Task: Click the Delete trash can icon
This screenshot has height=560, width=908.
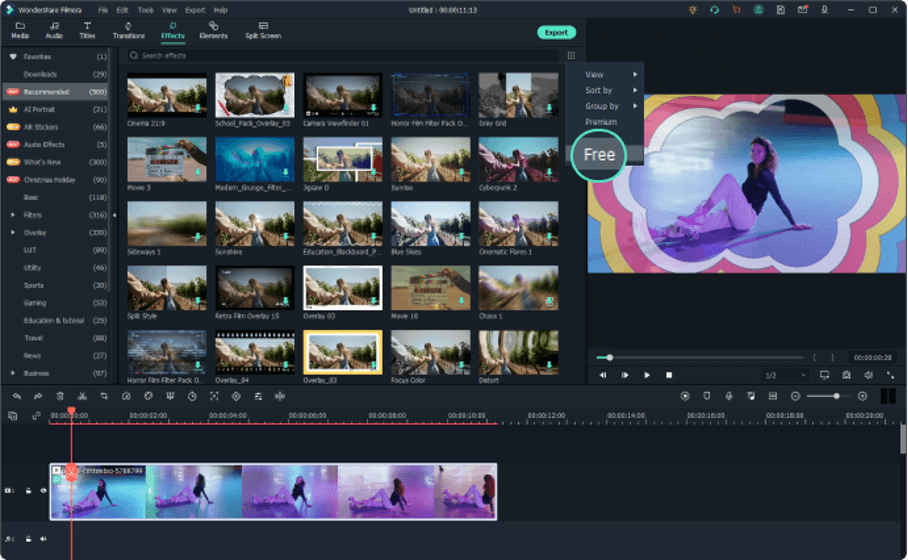Action: click(60, 396)
